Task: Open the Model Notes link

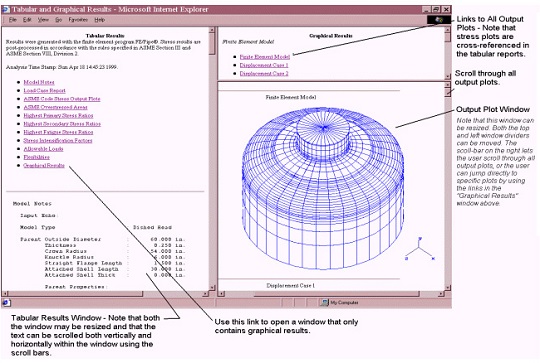Action: point(39,82)
